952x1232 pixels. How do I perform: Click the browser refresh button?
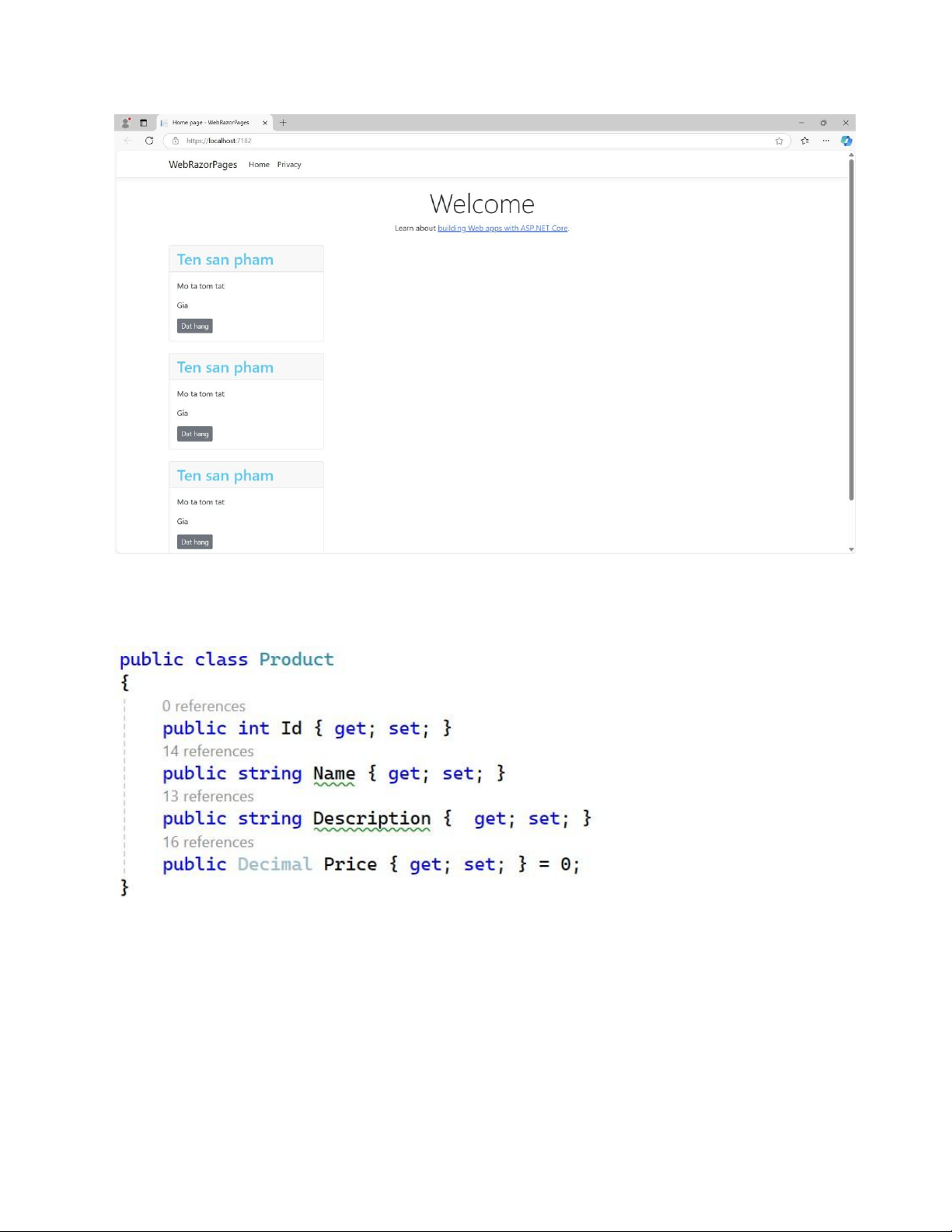(x=149, y=141)
